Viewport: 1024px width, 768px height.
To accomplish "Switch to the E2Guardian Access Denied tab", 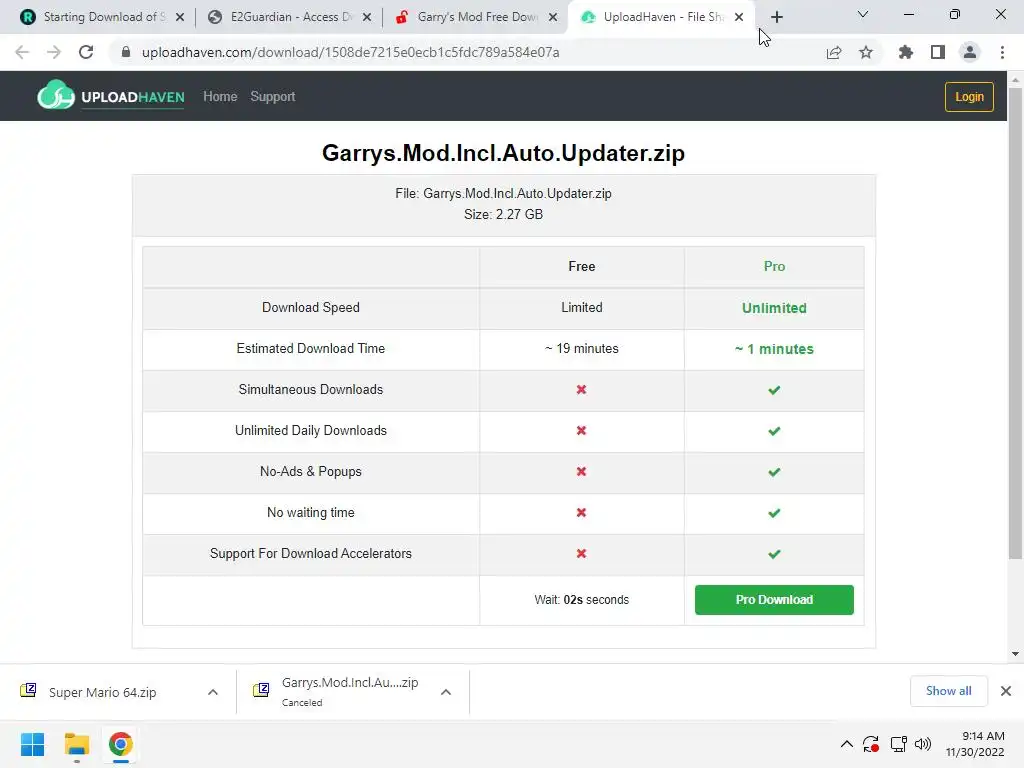I will [x=289, y=17].
